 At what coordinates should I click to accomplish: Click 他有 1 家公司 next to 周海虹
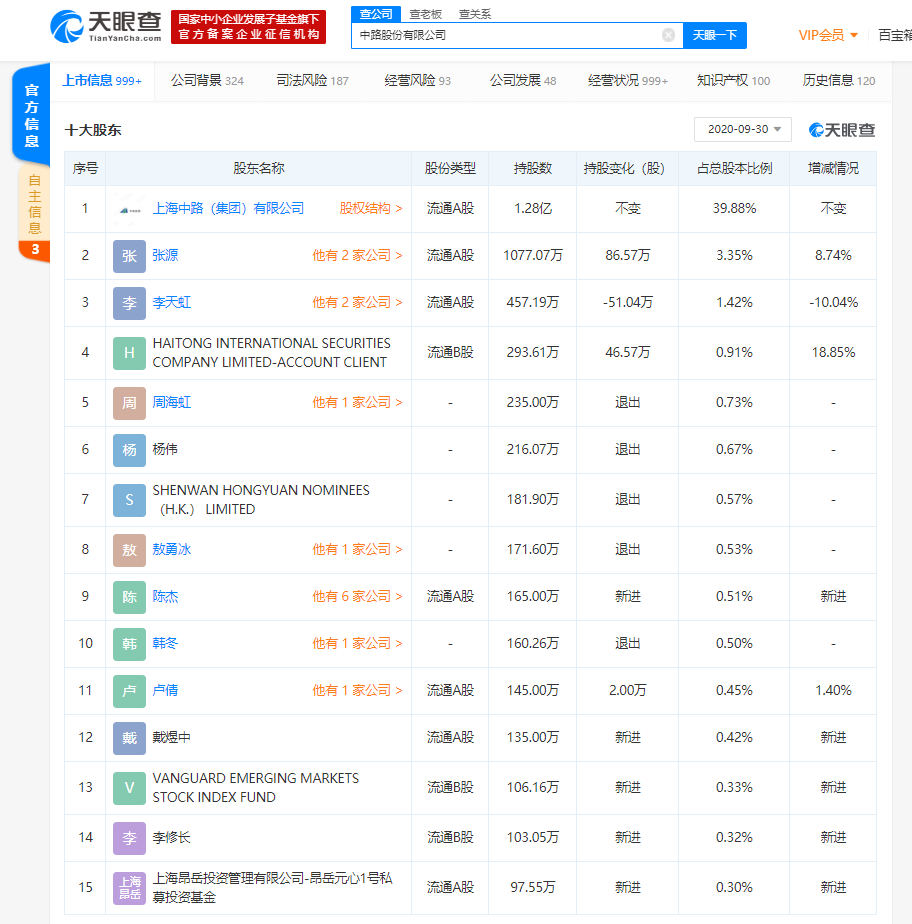(x=357, y=403)
